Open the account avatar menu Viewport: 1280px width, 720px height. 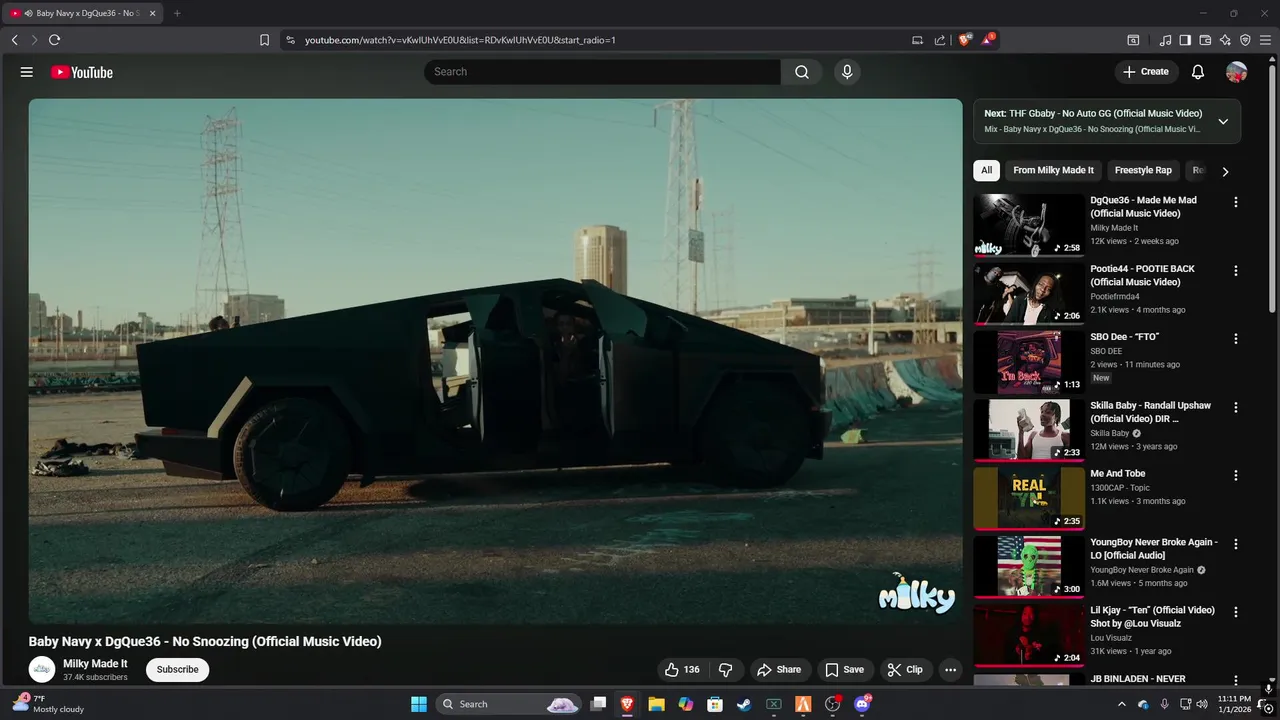click(1237, 72)
